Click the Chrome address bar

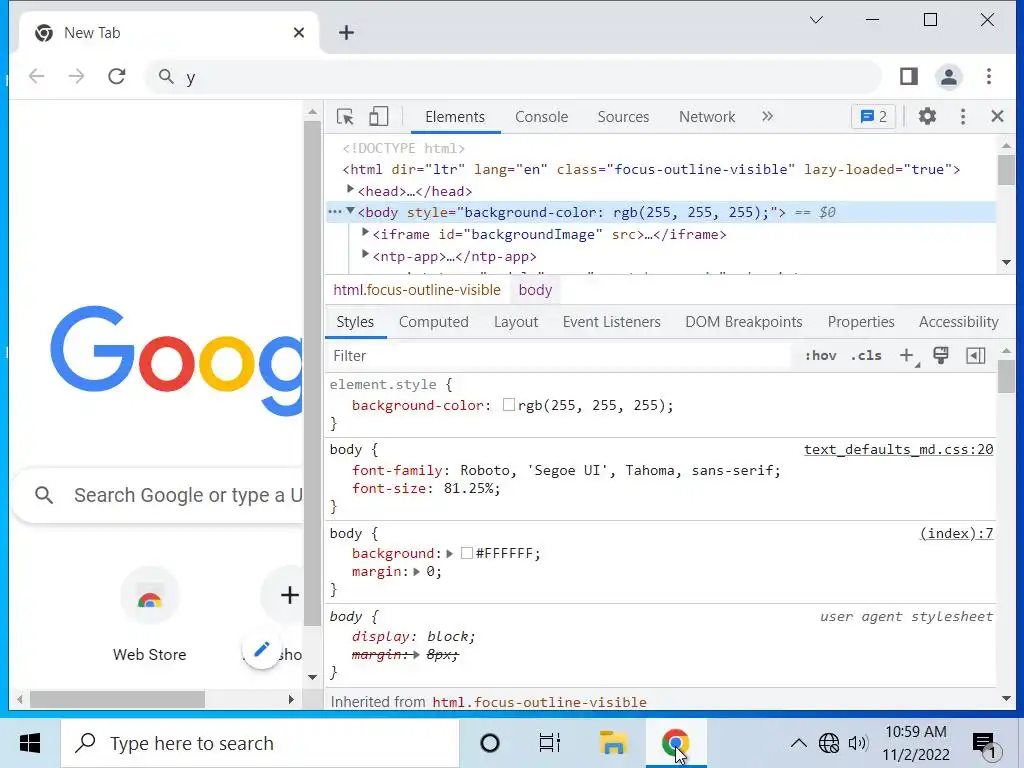pyautogui.click(x=513, y=77)
